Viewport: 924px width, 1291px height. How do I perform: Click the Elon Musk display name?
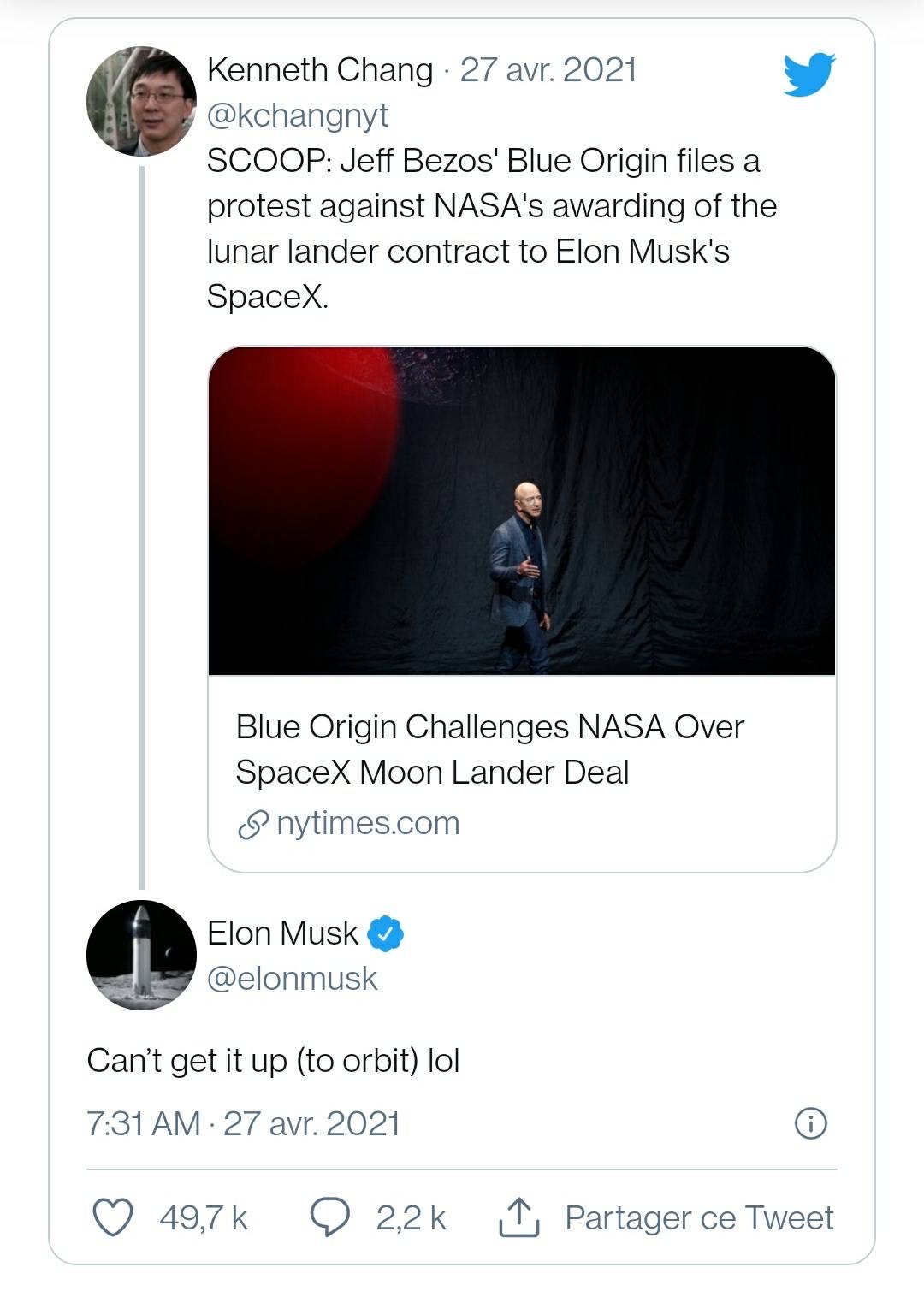pyautogui.click(x=282, y=933)
